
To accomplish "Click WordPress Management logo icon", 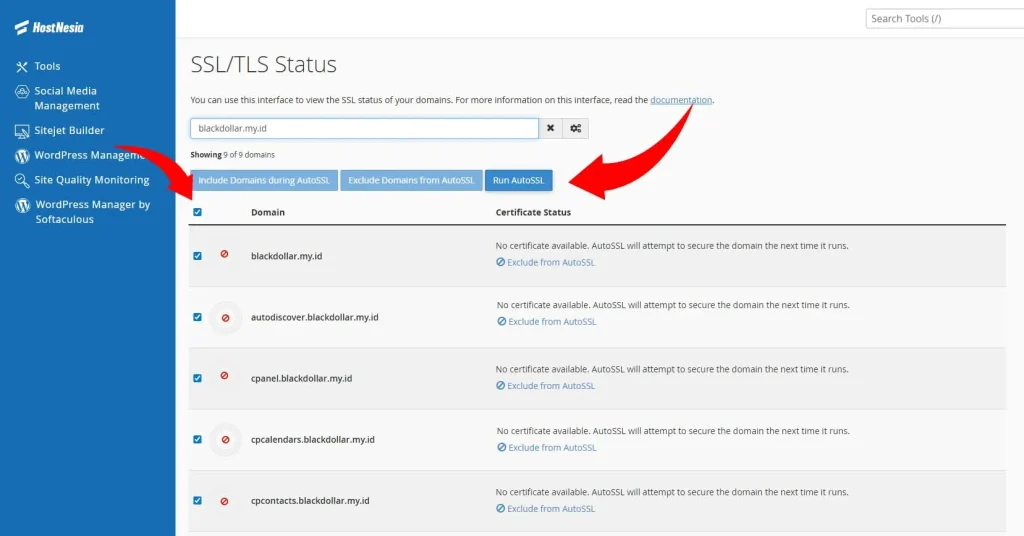I will tap(22, 156).
